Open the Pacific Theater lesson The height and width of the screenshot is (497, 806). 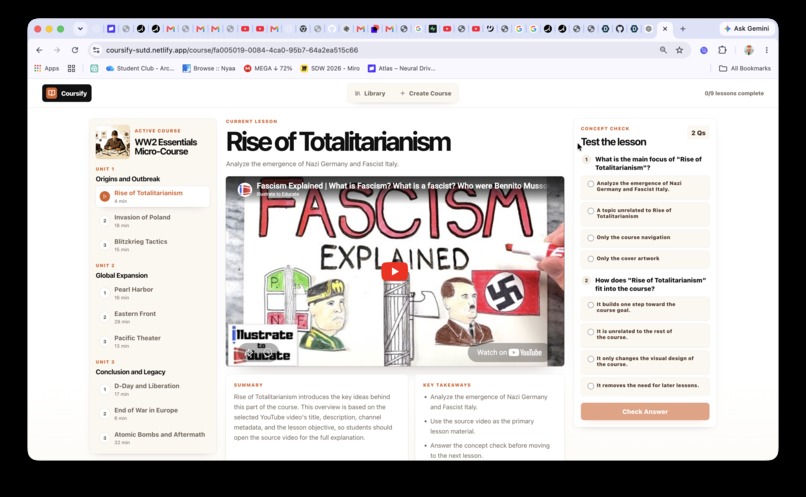click(153, 341)
